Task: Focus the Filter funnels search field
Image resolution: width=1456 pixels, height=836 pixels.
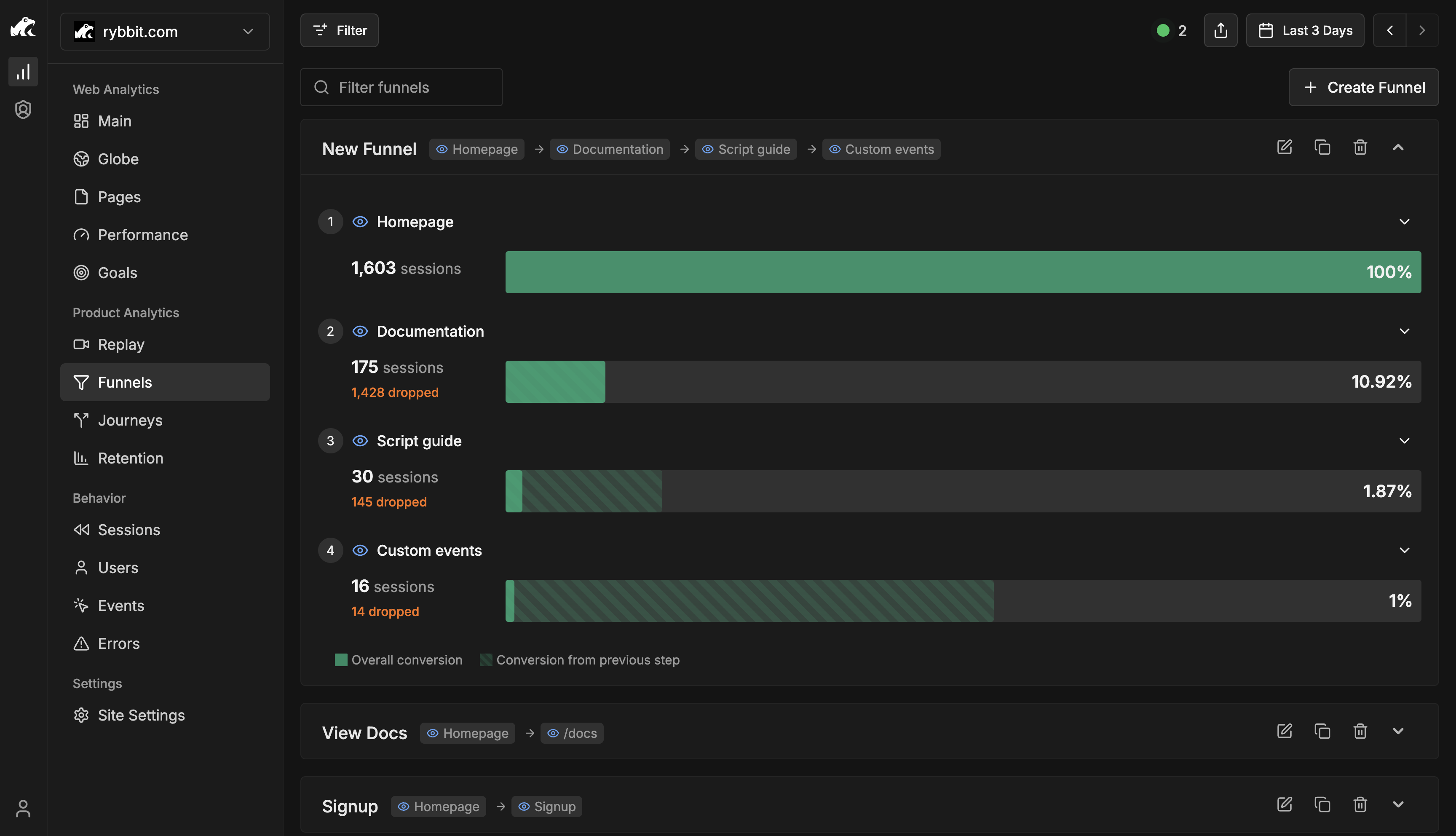Action: [402, 87]
